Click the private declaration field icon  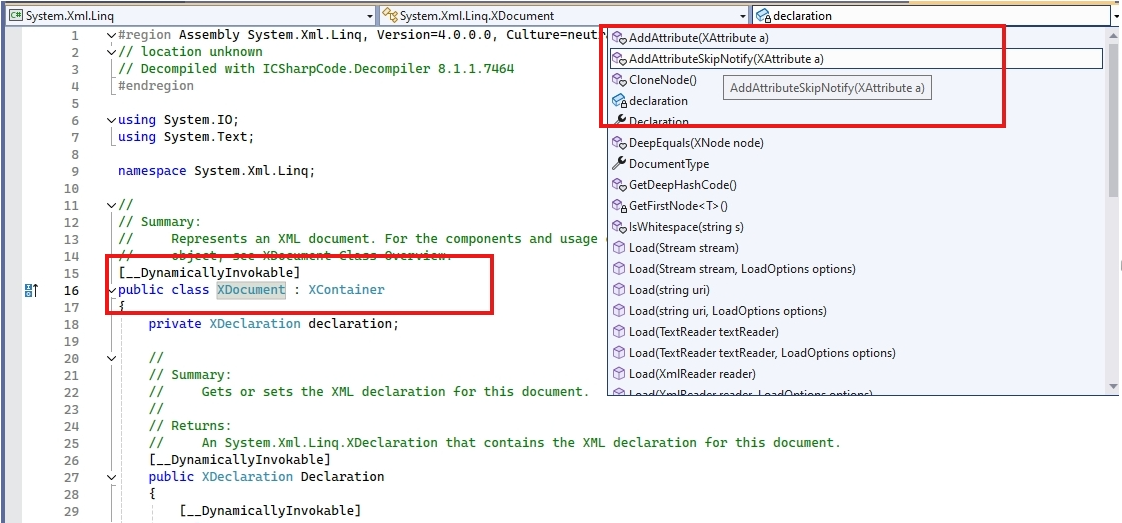coord(618,101)
